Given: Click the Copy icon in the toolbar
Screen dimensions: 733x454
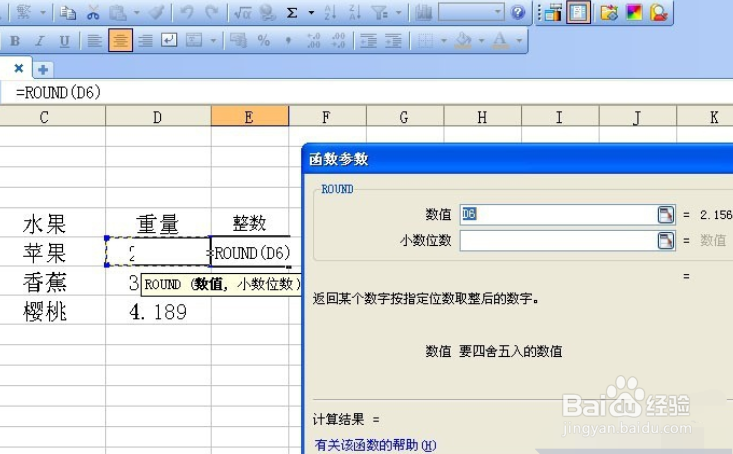Looking at the screenshot, I should tap(68, 13).
